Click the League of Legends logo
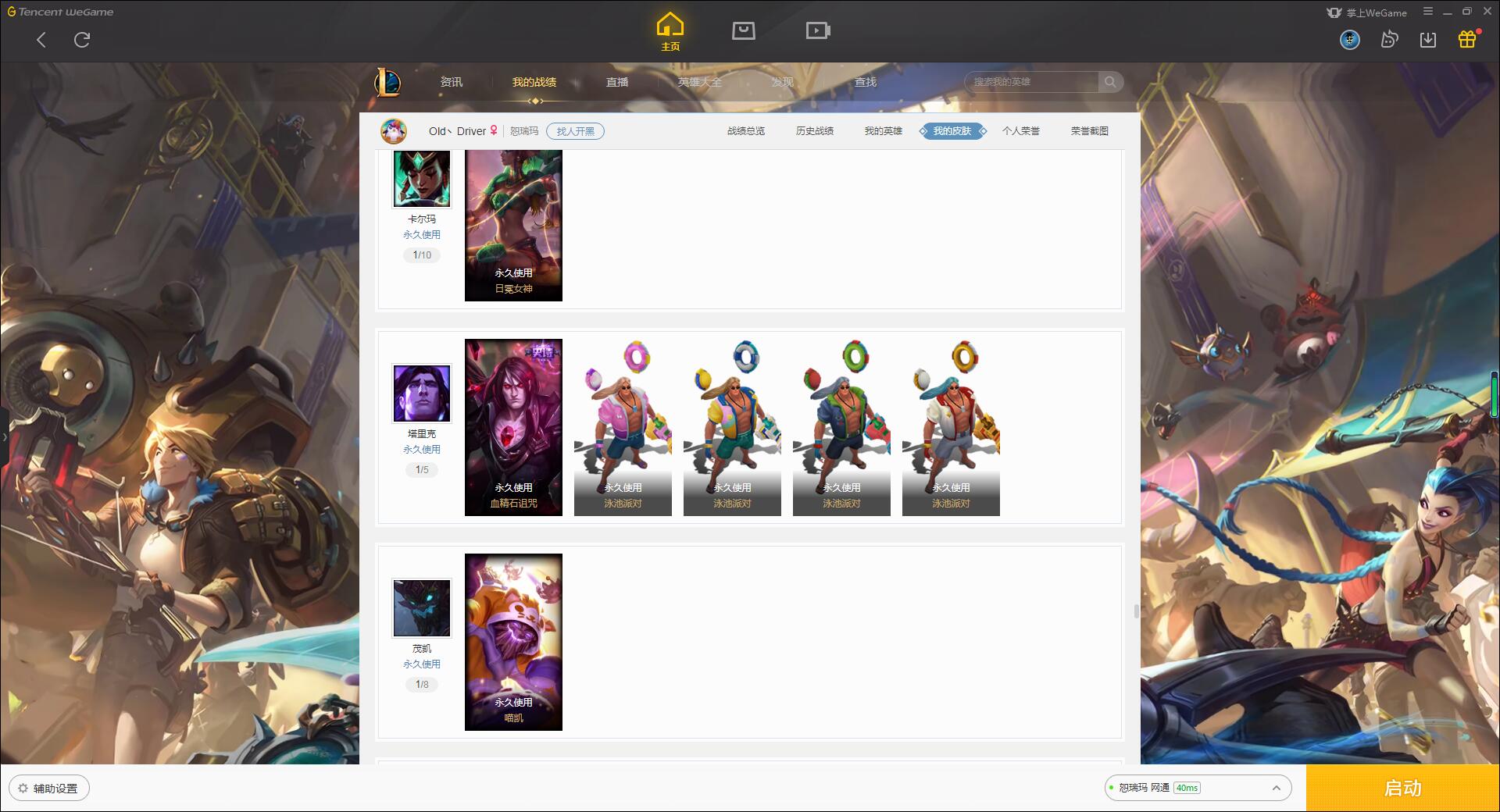The height and width of the screenshot is (812, 1500). (388, 82)
